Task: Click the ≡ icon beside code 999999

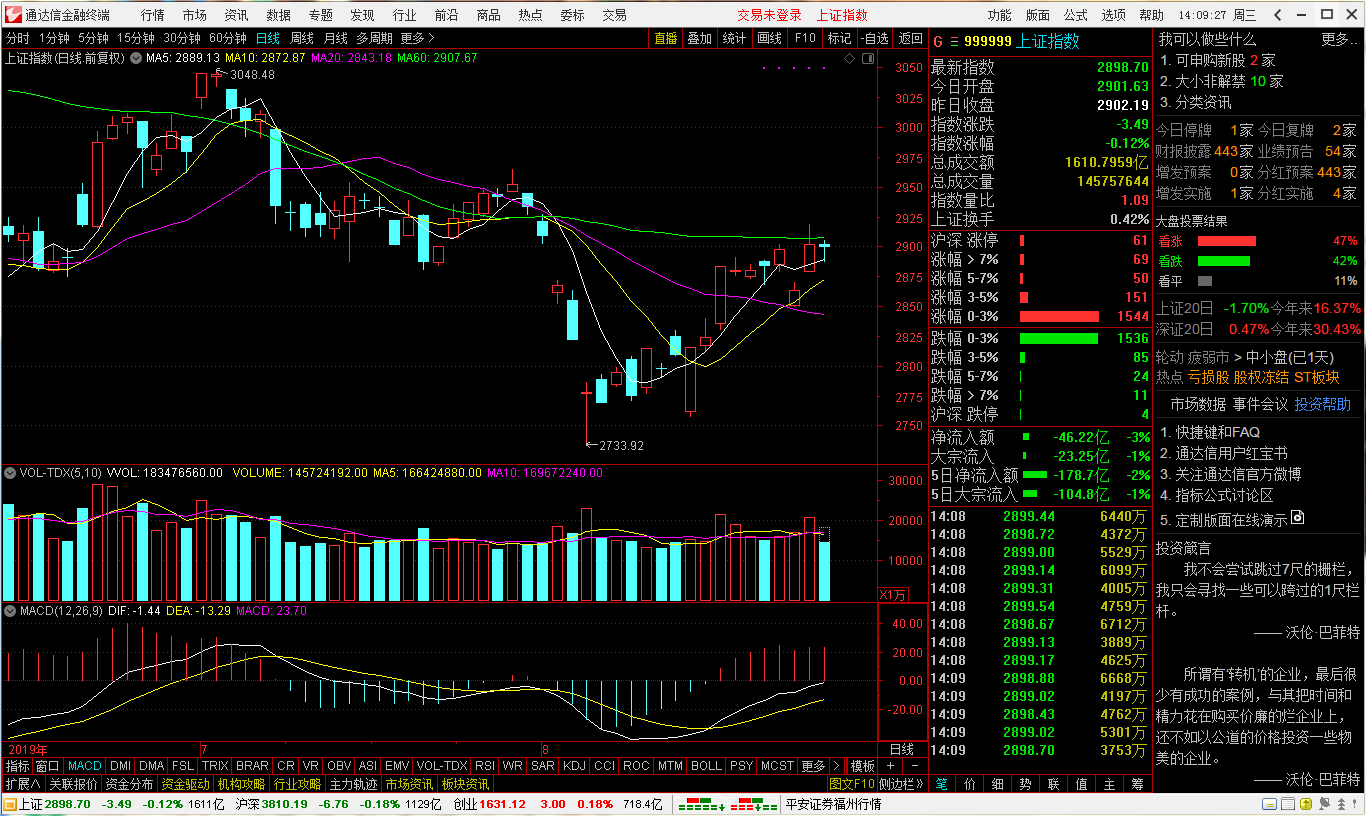Action: pos(953,41)
